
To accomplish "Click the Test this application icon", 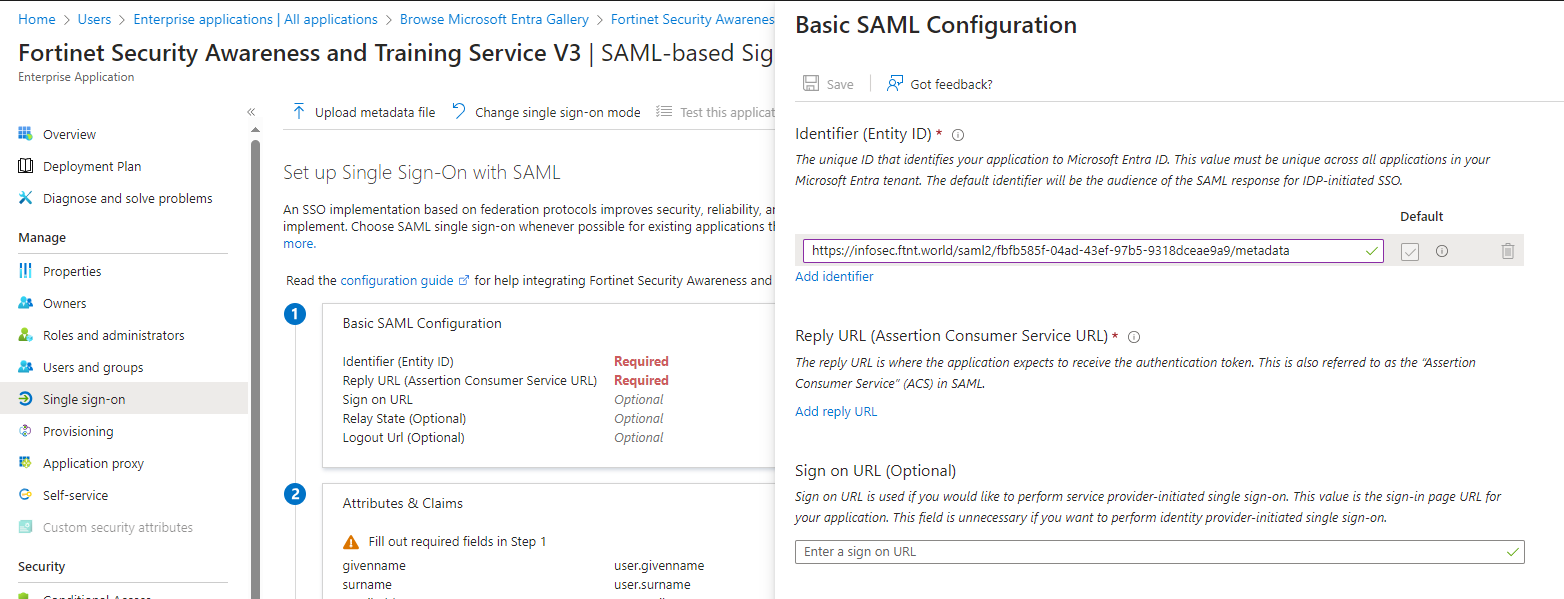I will point(664,112).
